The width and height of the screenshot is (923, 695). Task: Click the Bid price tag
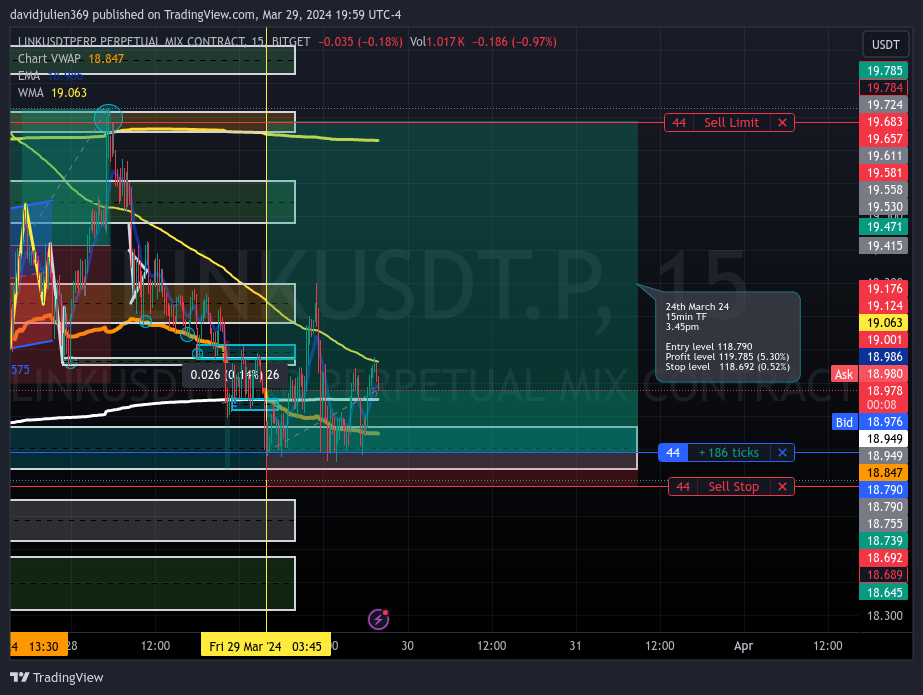844,422
